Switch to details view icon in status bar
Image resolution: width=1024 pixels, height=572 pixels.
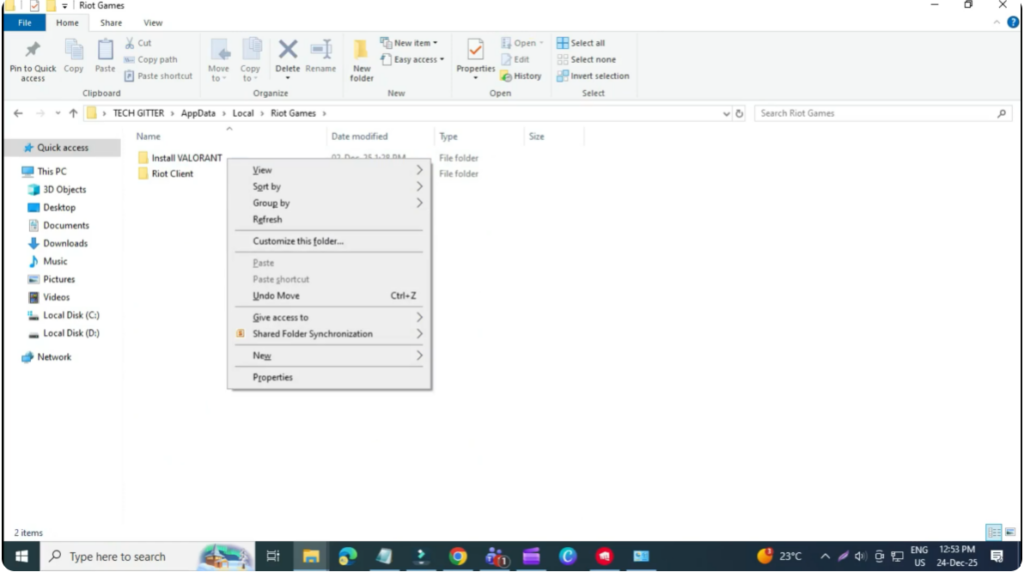click(x=993, y=532)
